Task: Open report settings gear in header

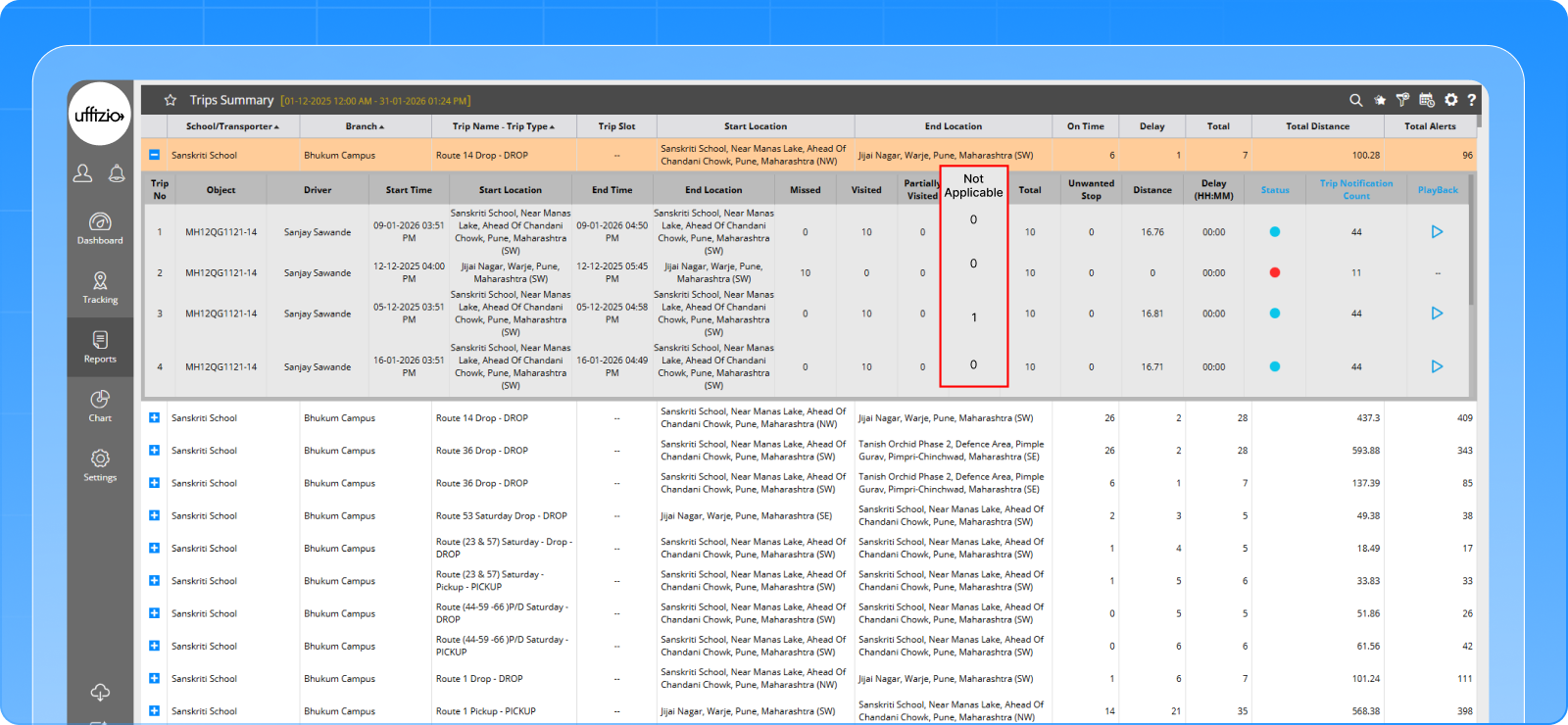Action: click(x=1451, y=100)
